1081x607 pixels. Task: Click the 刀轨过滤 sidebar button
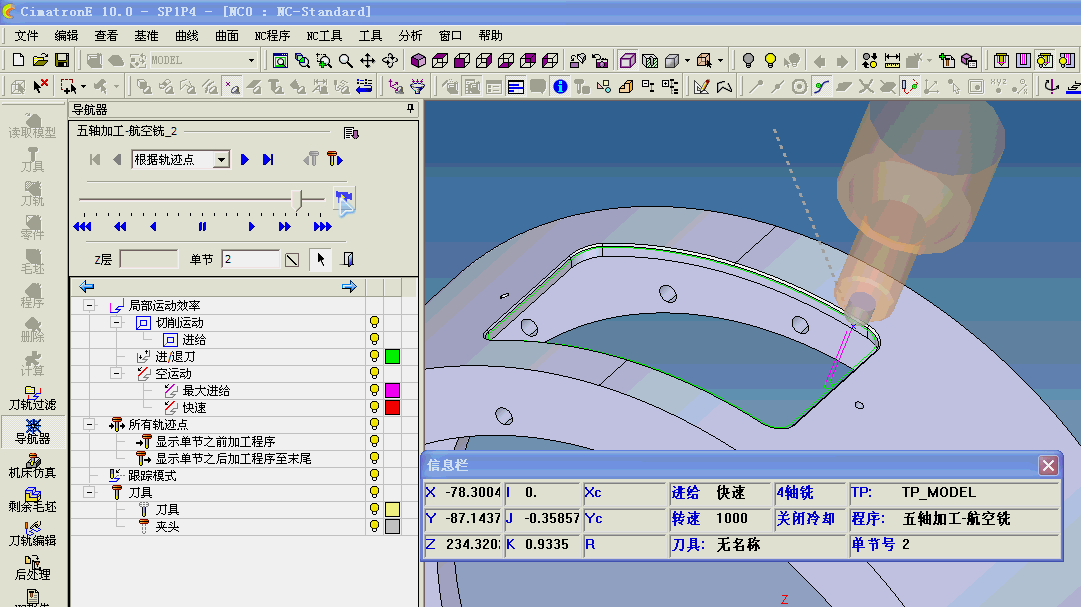32,398
